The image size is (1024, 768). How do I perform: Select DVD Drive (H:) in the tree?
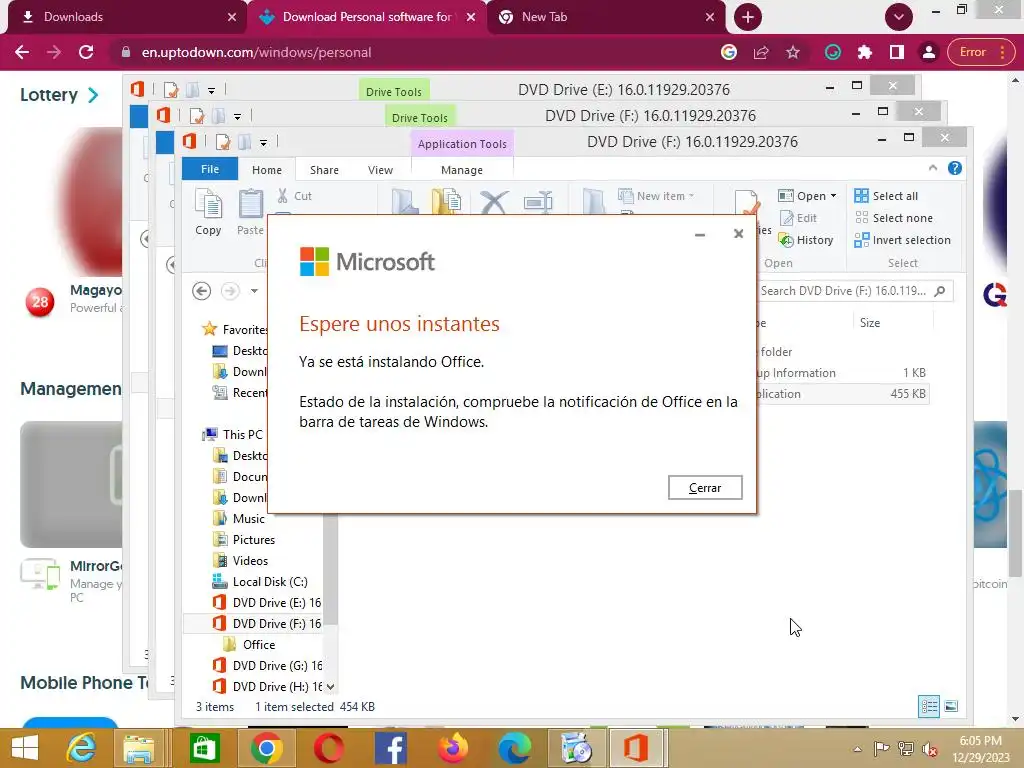(267, 686)
